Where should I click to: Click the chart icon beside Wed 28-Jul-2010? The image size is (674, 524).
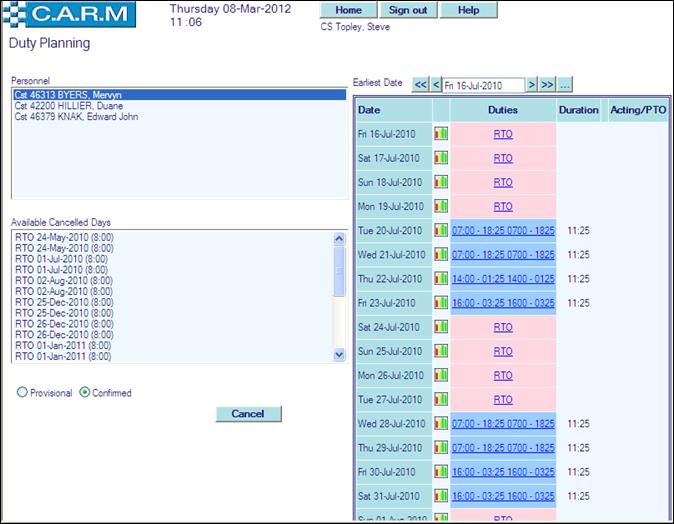(441, 424)
